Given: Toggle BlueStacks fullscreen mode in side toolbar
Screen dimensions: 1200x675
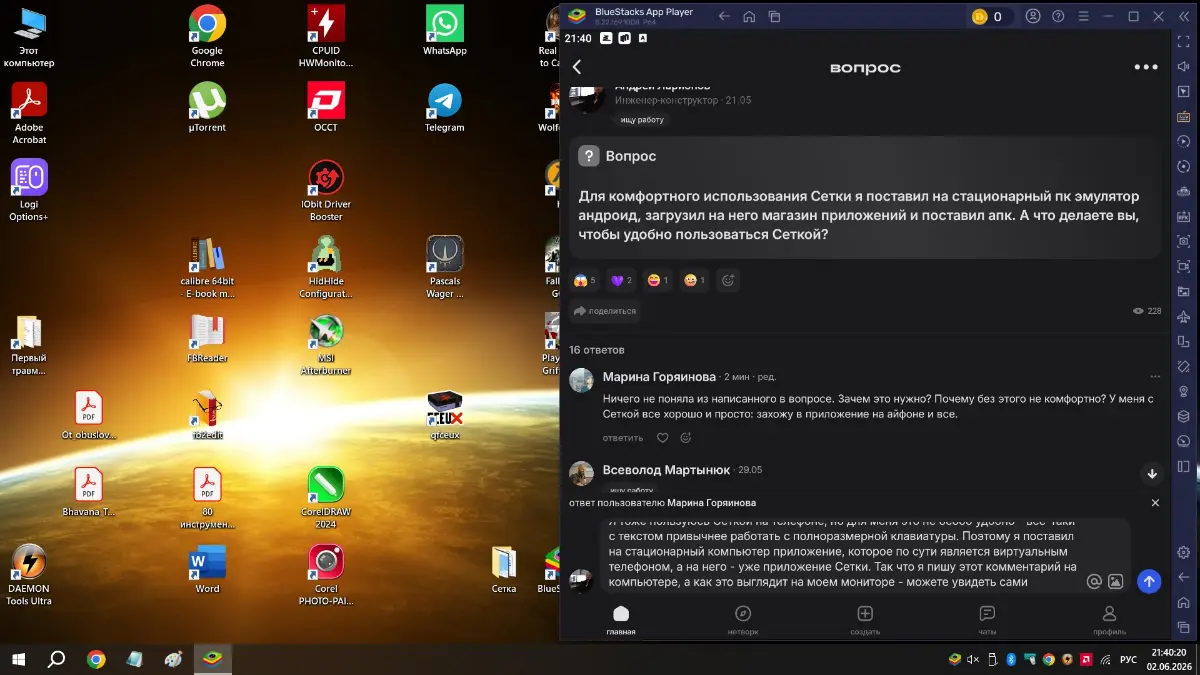Looking at the screenshot, I should (1184, 42).
